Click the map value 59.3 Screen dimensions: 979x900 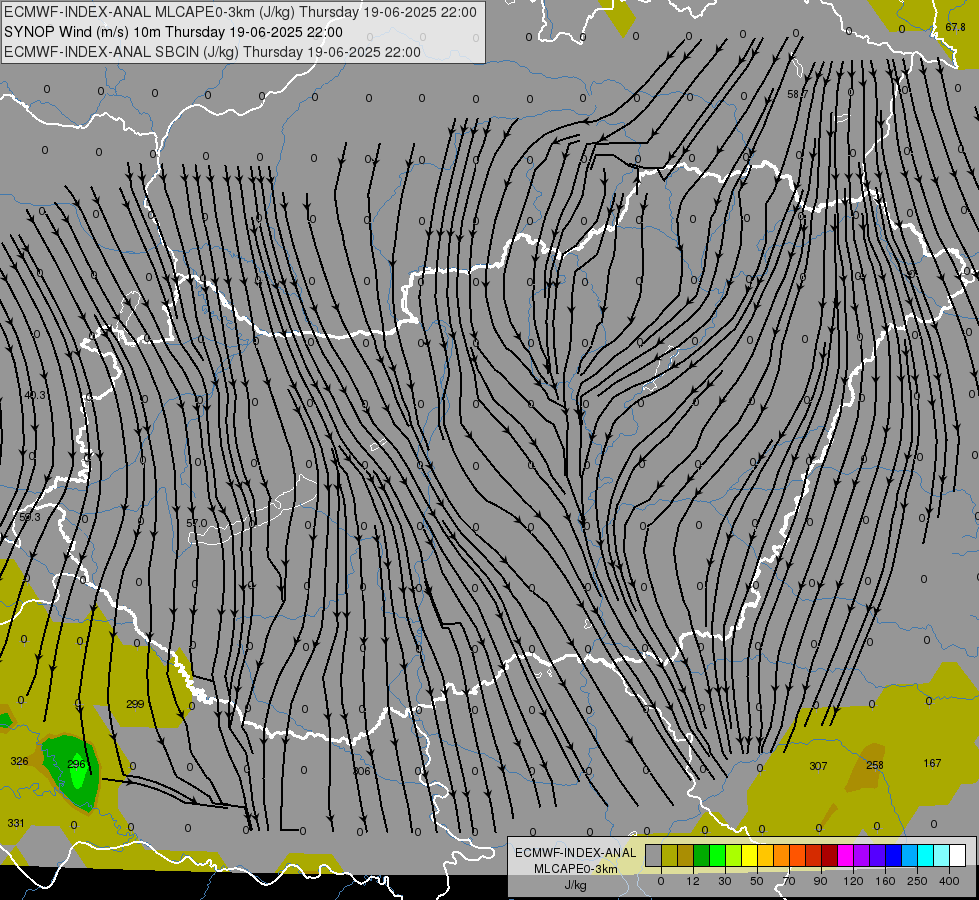29,517
